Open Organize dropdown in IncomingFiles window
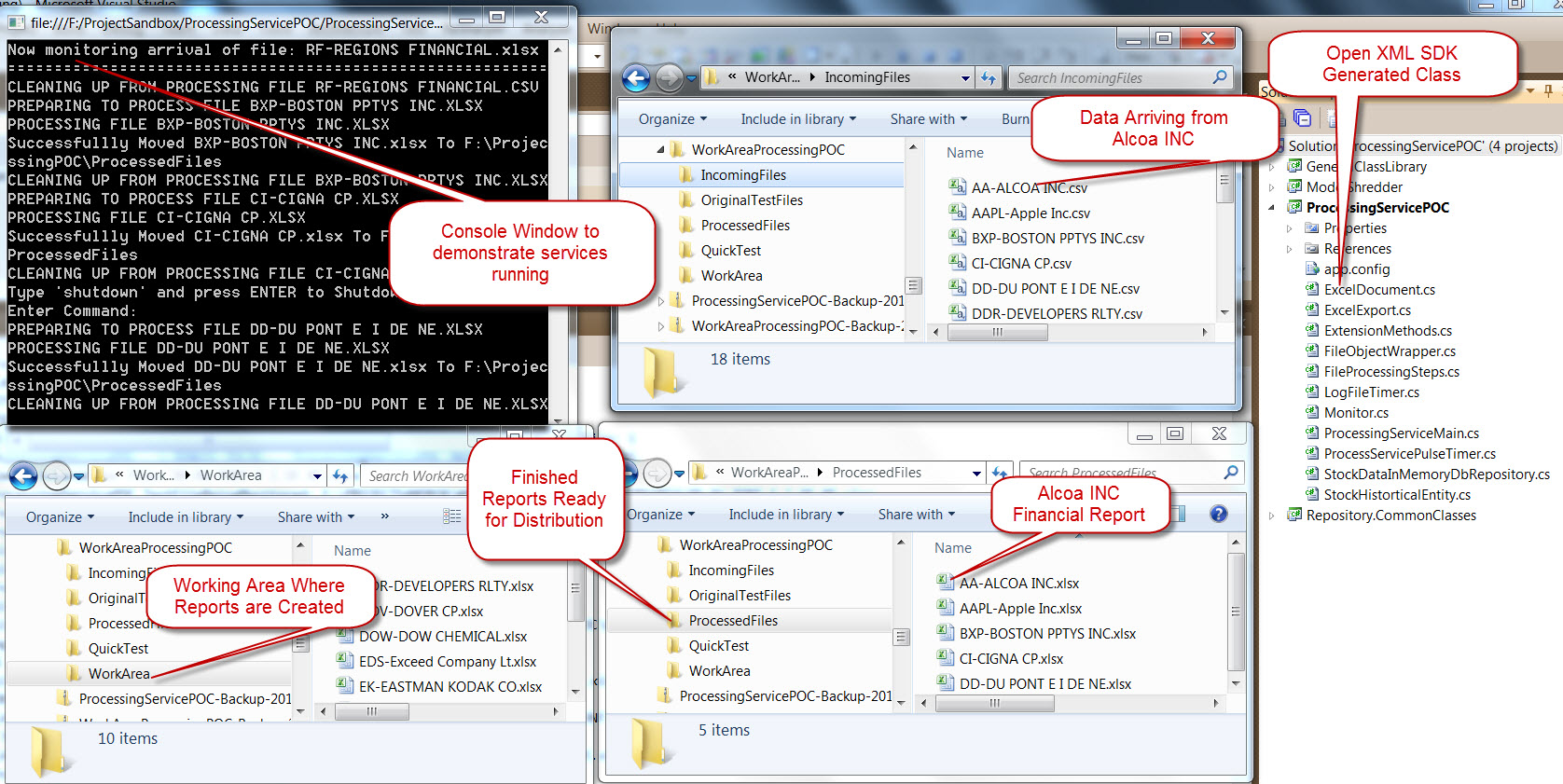 pyautogui.click(x=672, y=119)
